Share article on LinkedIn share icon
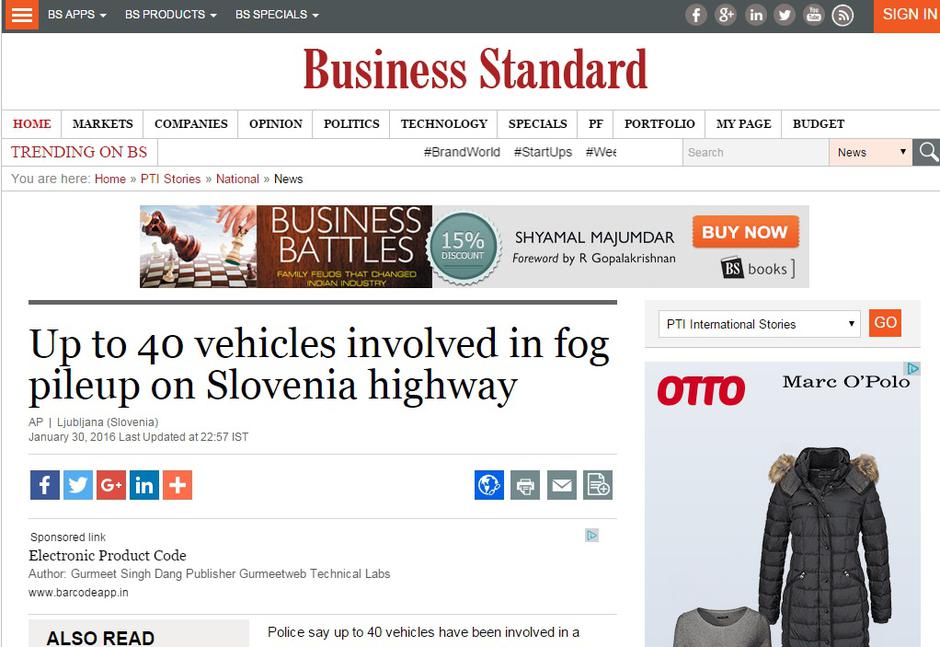 pyautogui.click(x=144, y=485)
